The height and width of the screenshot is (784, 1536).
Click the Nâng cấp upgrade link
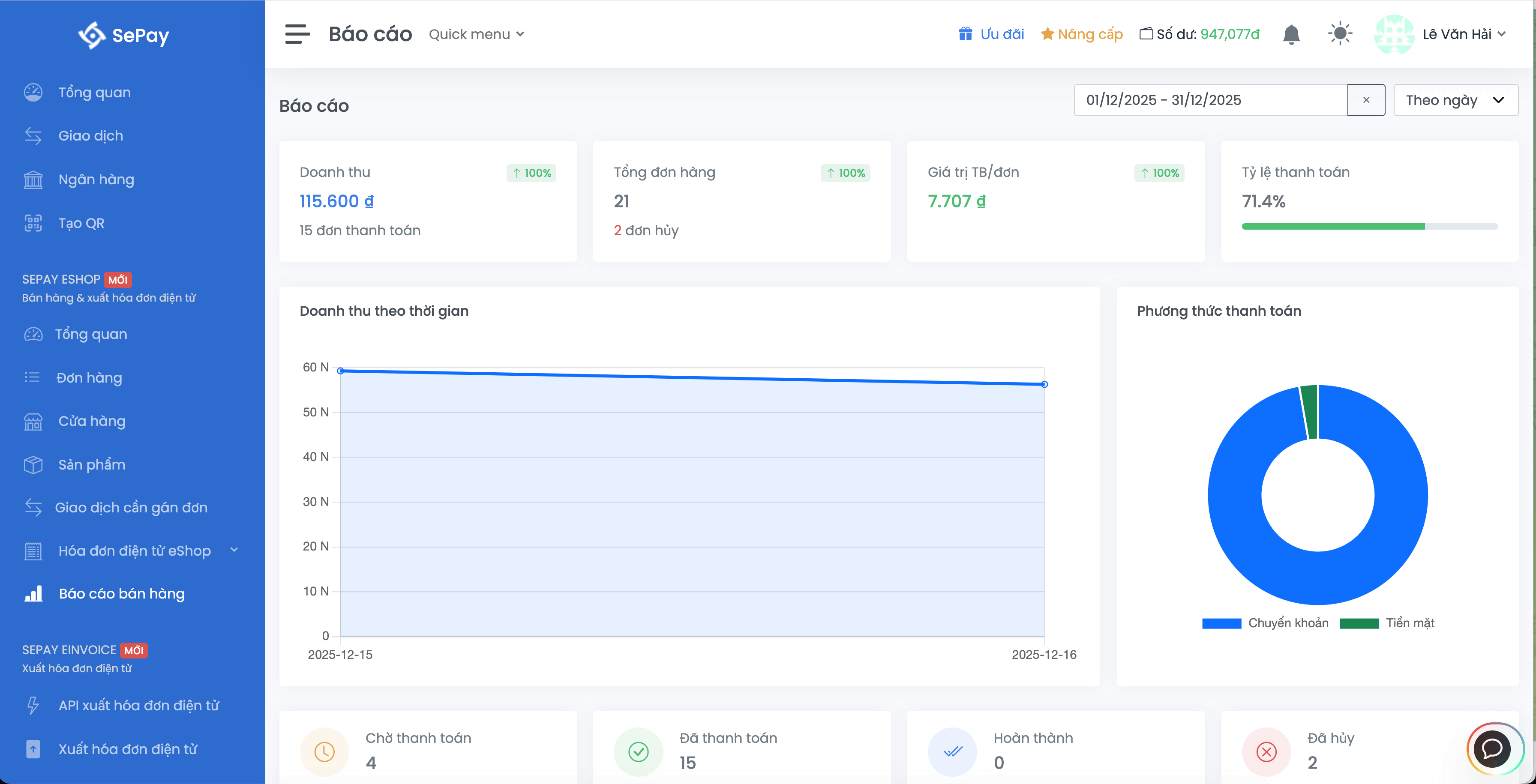(1082, 35)
